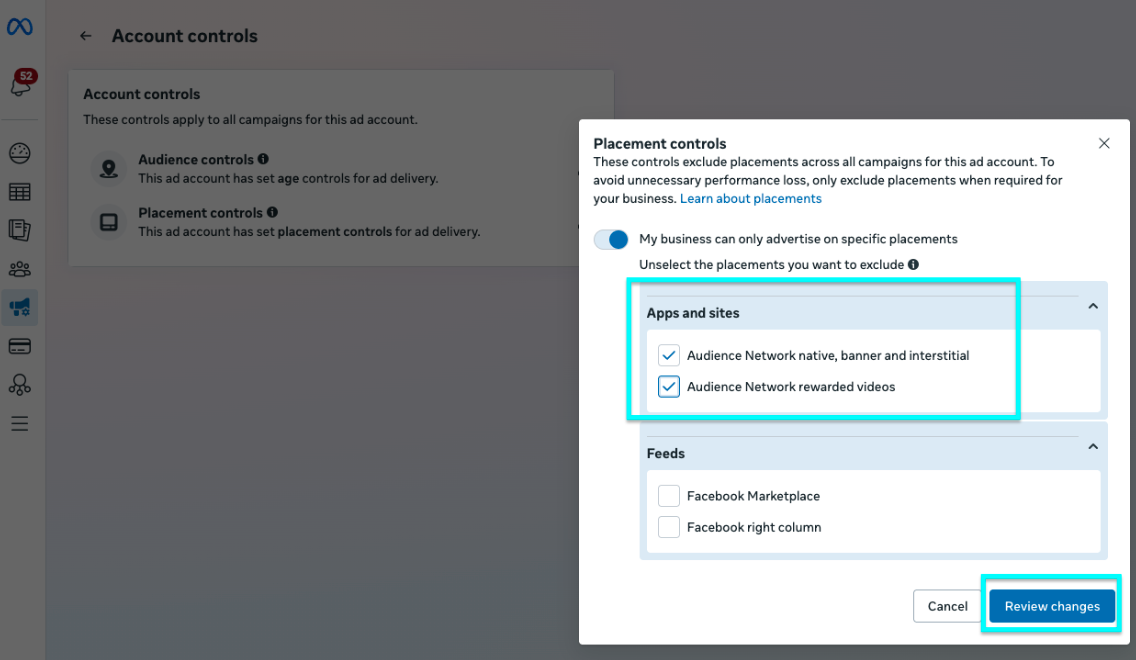Uncheck Audience Network rewarded videos
The height and width of the screenshot is (660, 1136).
tap(669, 386)
